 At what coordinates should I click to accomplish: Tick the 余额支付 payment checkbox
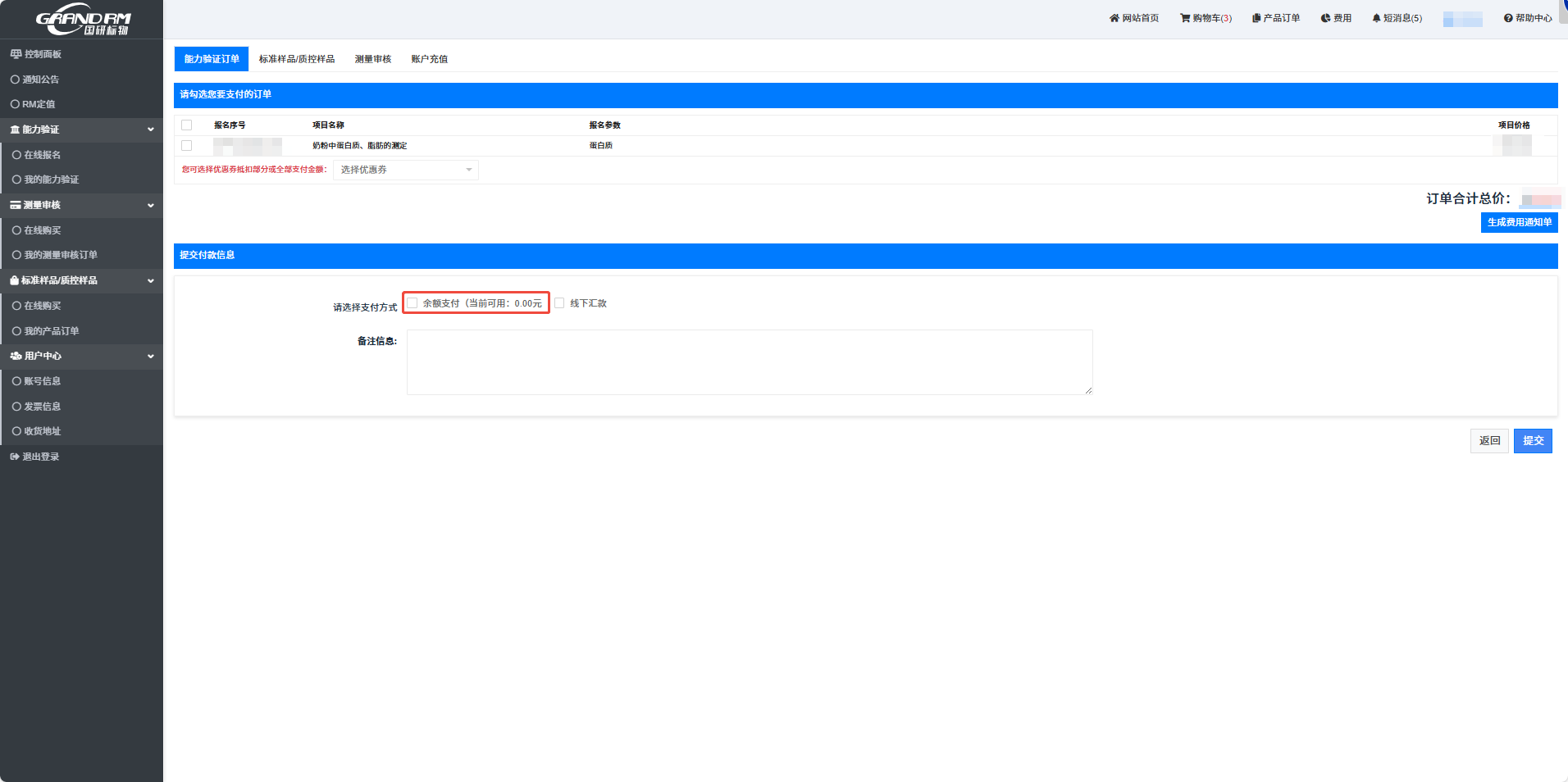pyautogui.click(x=413, y=303)
